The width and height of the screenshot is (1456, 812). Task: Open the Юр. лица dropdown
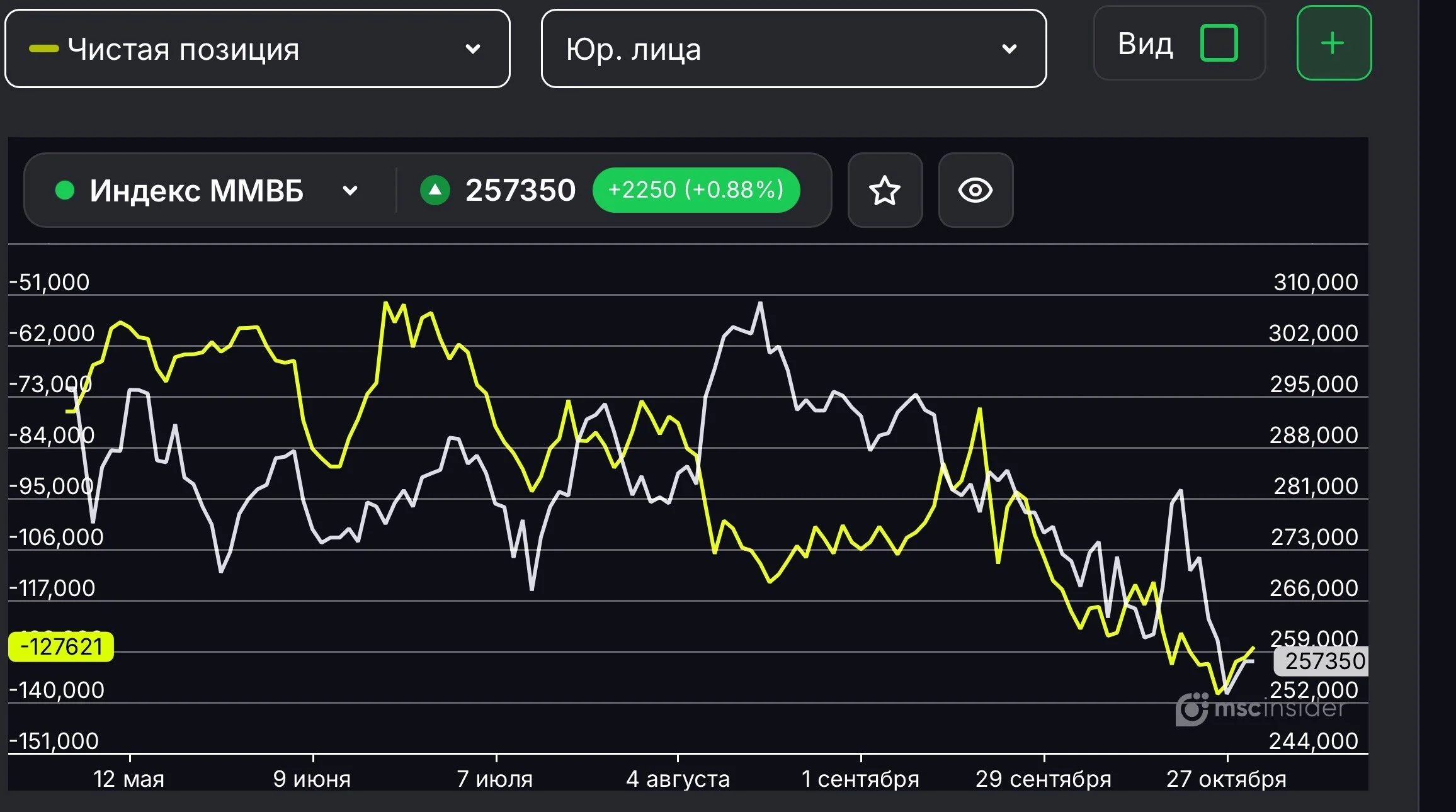793,48
